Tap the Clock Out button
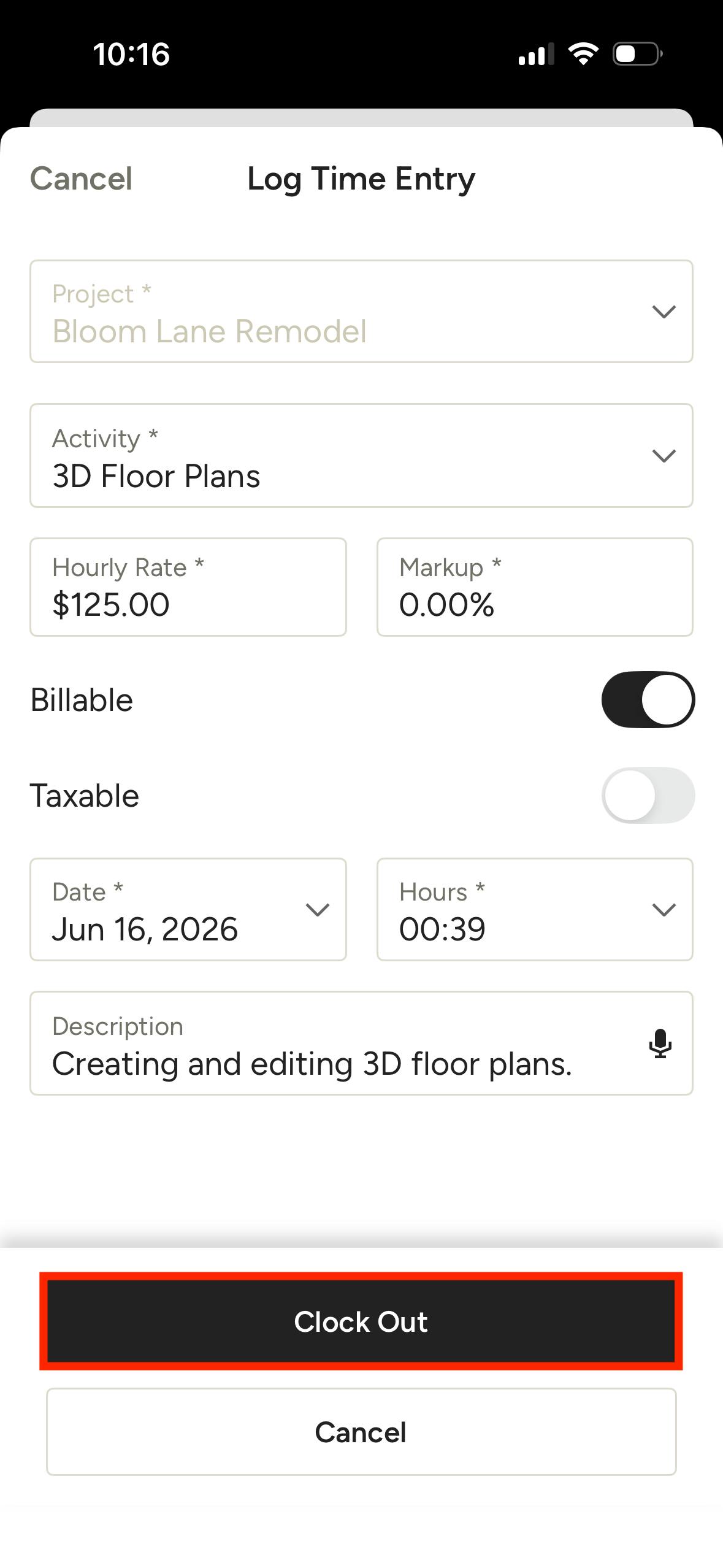The image size is (723, 1568). 361,1321
